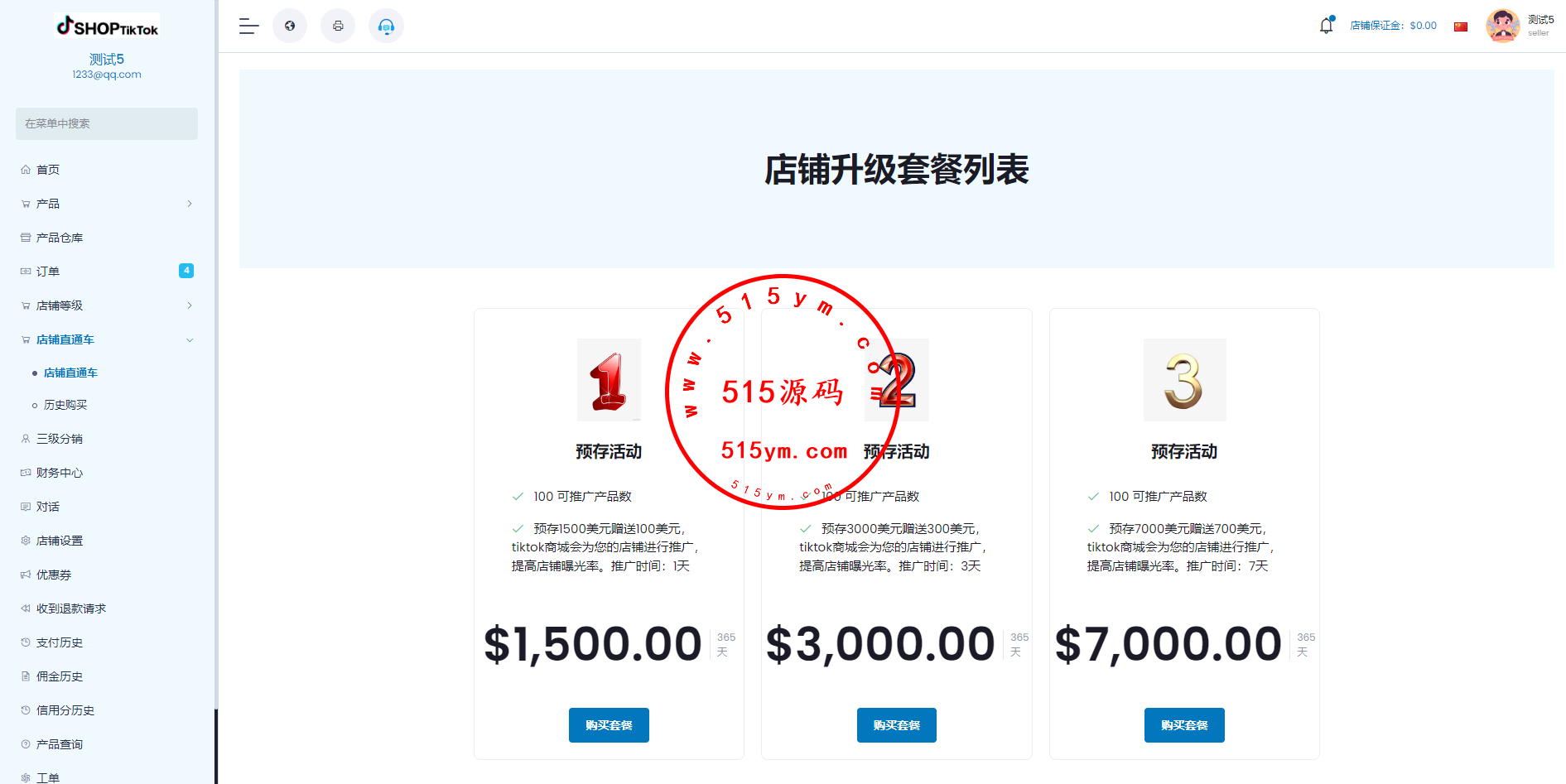Open notifications bell icon
The width and height of the screenshot is (1566, 784).
point(1327,26)
